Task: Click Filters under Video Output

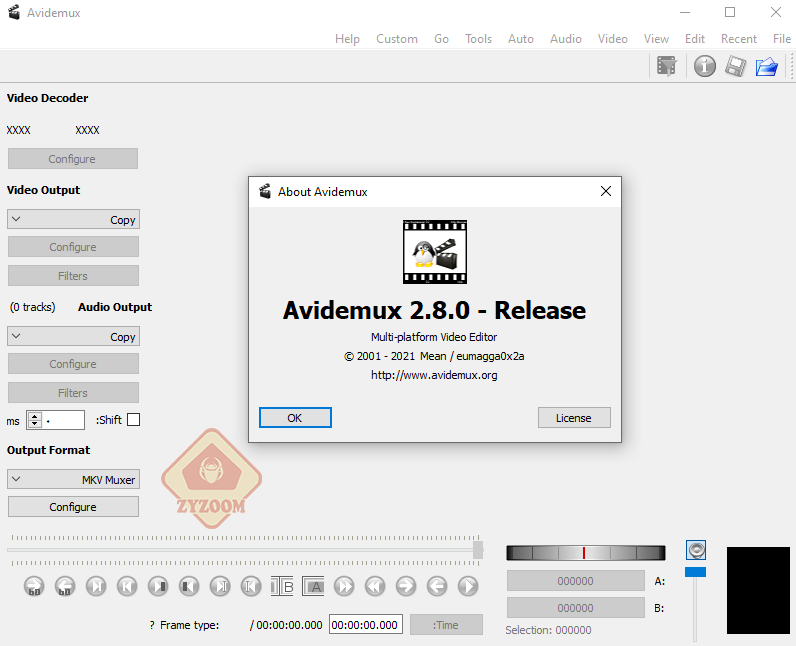Action: tap(73, 276)
